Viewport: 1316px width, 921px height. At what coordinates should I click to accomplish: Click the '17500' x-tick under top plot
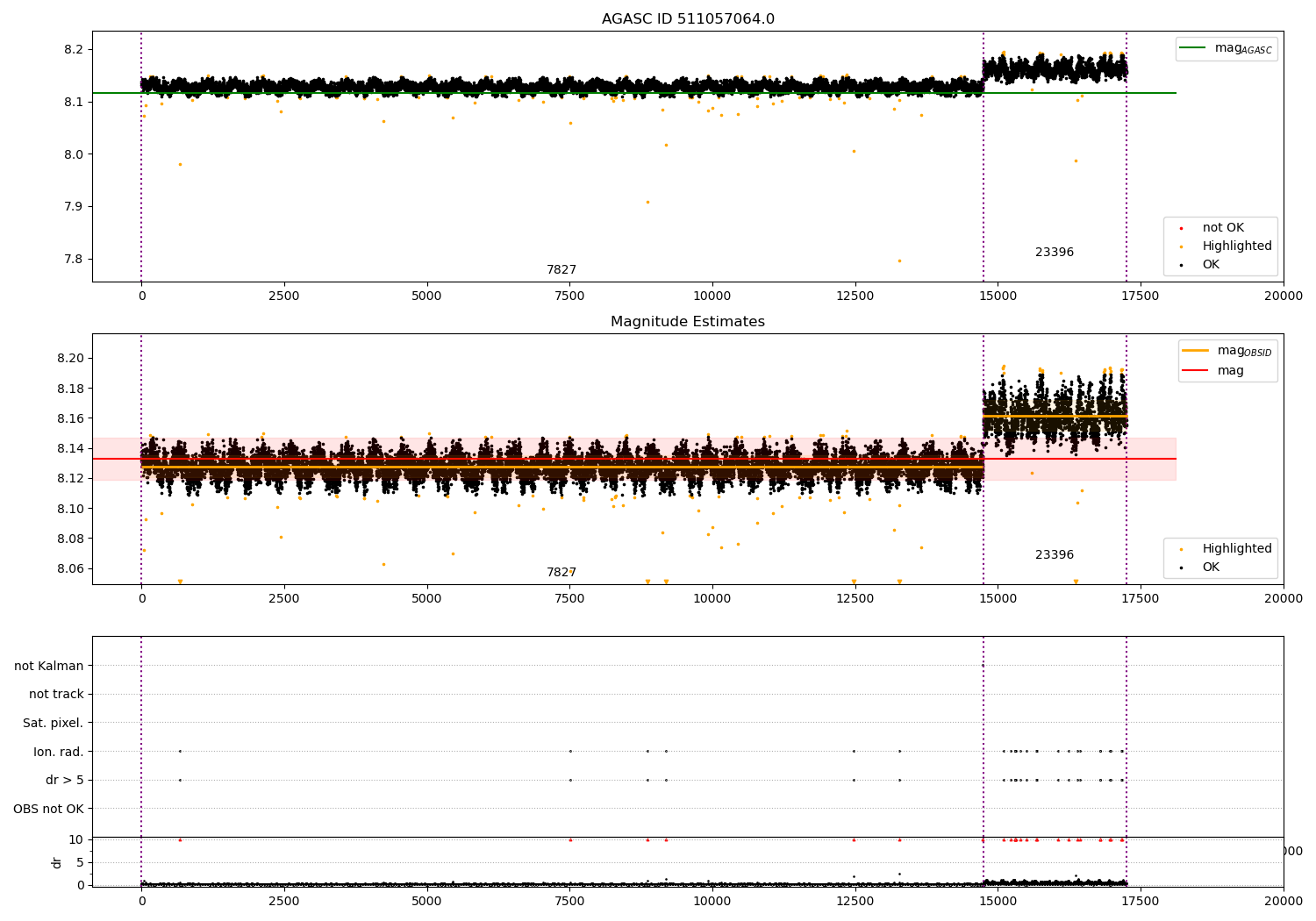(x=1141, y=296)
